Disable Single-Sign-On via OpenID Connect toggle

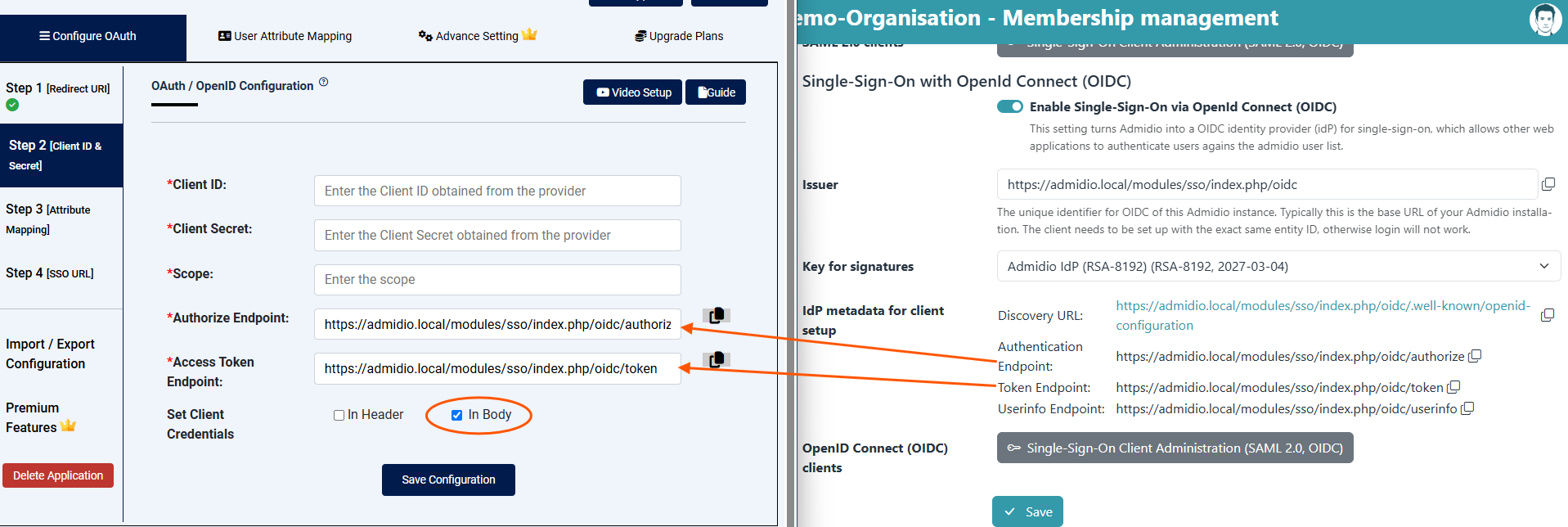(x=1010, y=106)
